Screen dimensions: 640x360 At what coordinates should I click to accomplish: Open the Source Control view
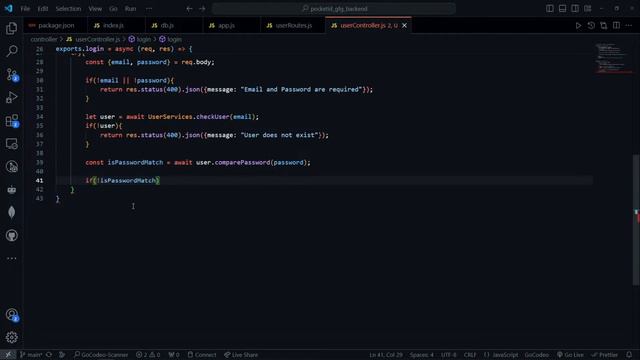[11, 75]
